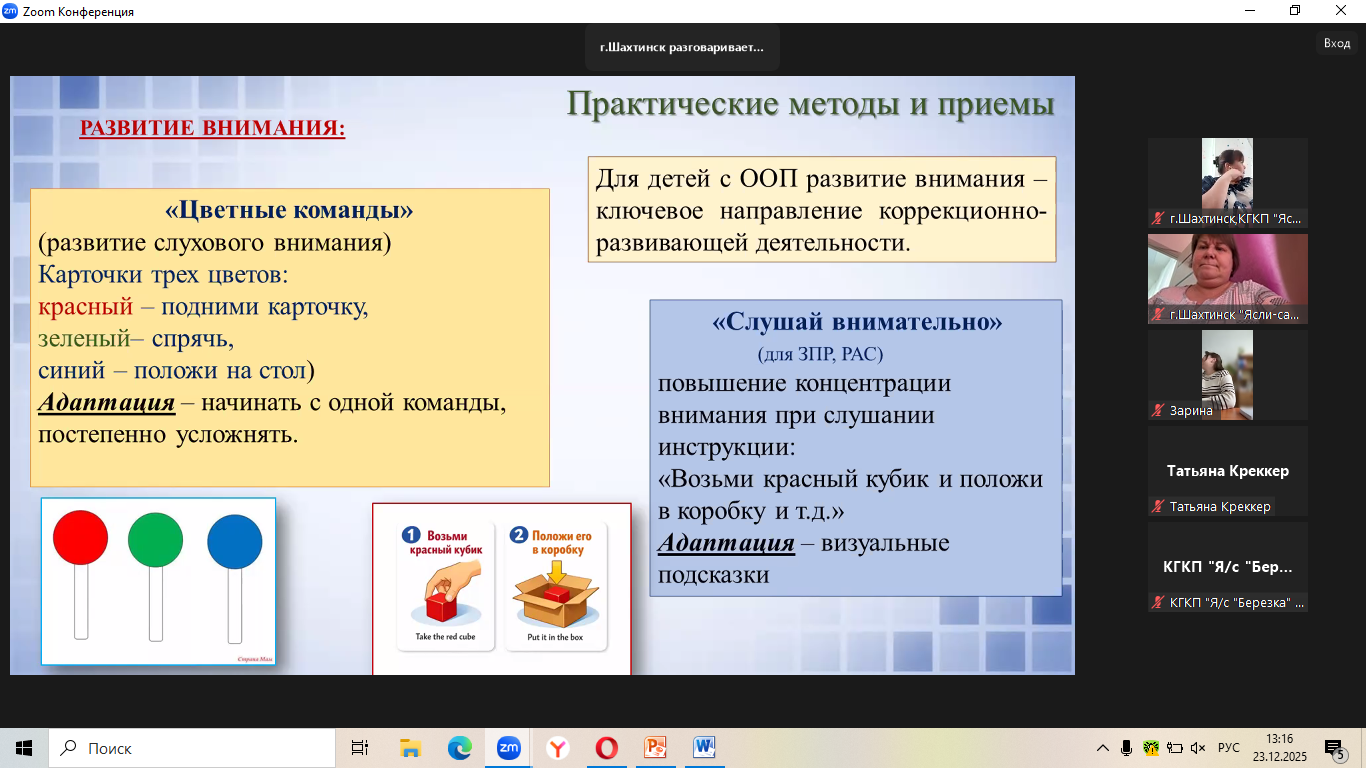Switch to PowerPoint on the taskbar
The width and height of the screenshot is (1366, 768).
coord(656,748)
